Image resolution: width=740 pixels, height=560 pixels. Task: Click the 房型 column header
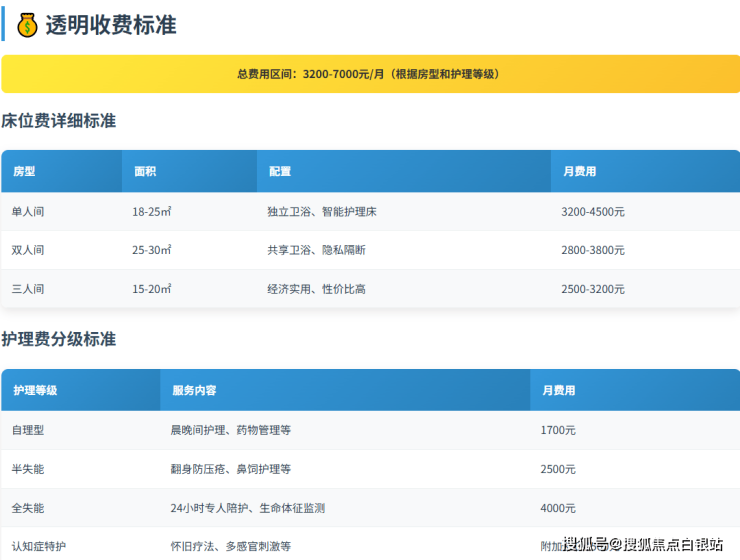[x=24, y=171]
